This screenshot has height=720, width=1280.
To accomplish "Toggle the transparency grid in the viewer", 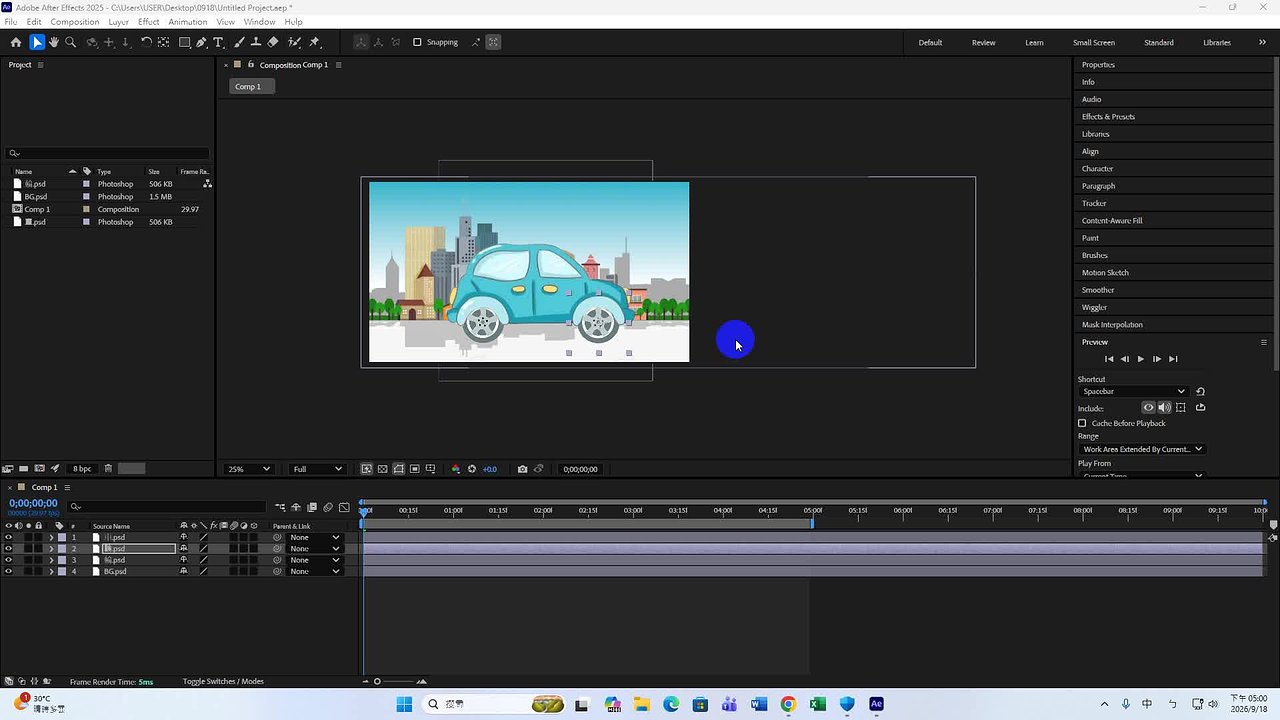I will click(x=382, y=469).
